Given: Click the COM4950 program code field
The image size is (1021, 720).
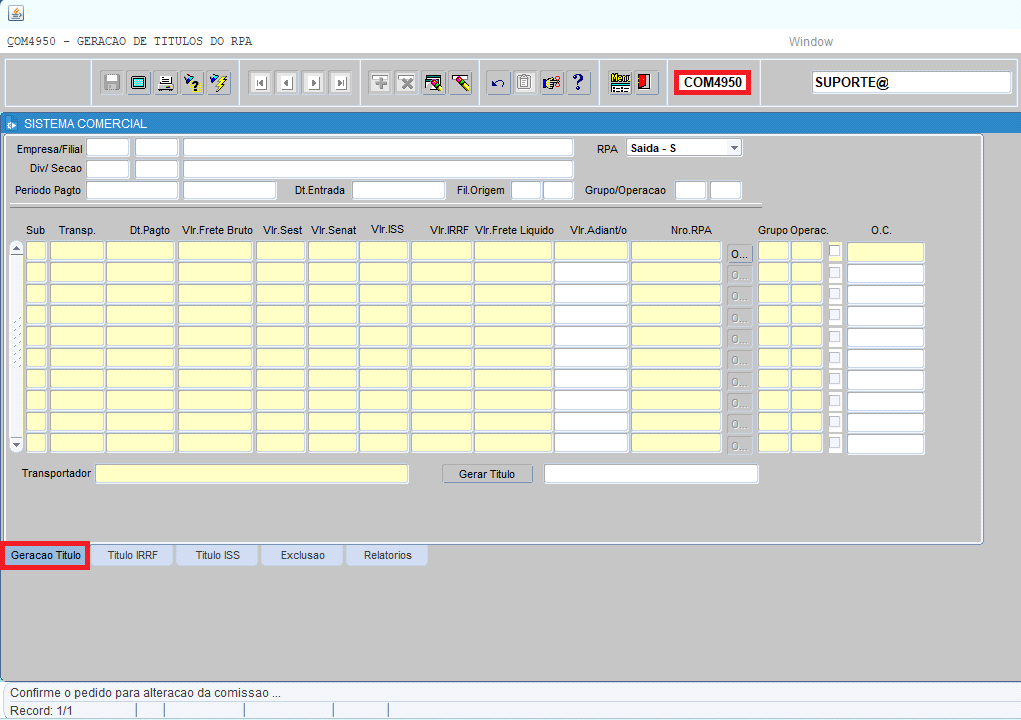Looking at the screenshot, I should click(712, 83).
